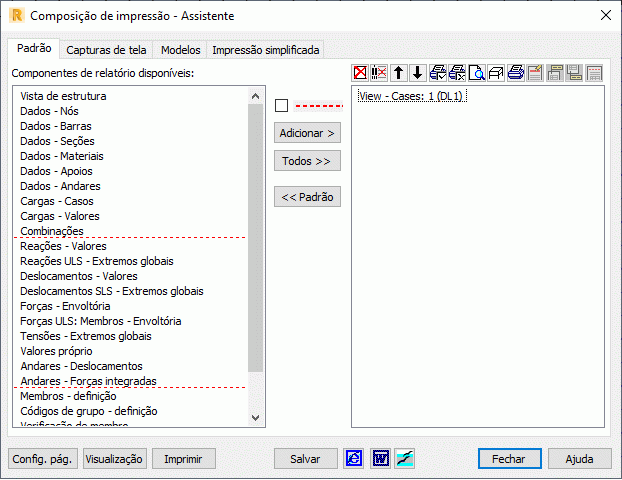Select 'Tensões - Extremos globais' component
This screenshot has width=622, height=480.
86,336
